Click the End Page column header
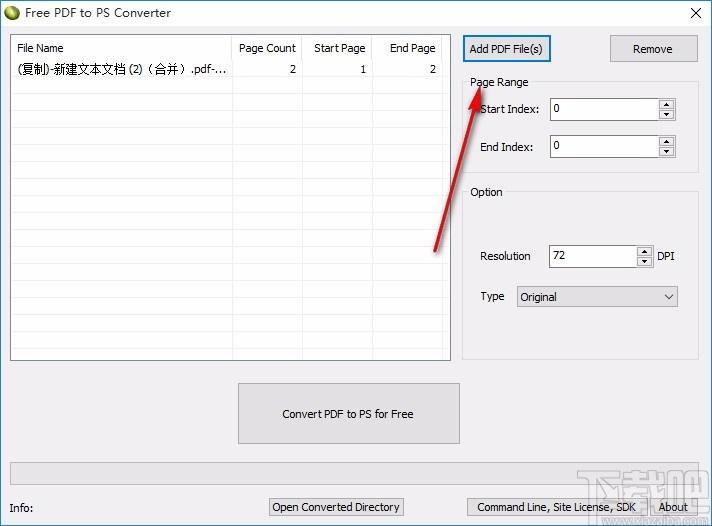712x526 pixels. [x=407, y=48]
